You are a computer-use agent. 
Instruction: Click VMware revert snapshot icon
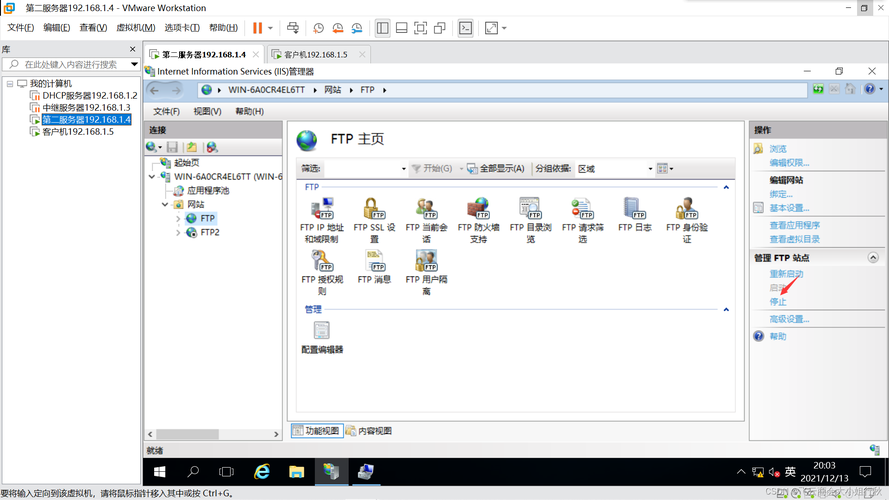[338, 28]
